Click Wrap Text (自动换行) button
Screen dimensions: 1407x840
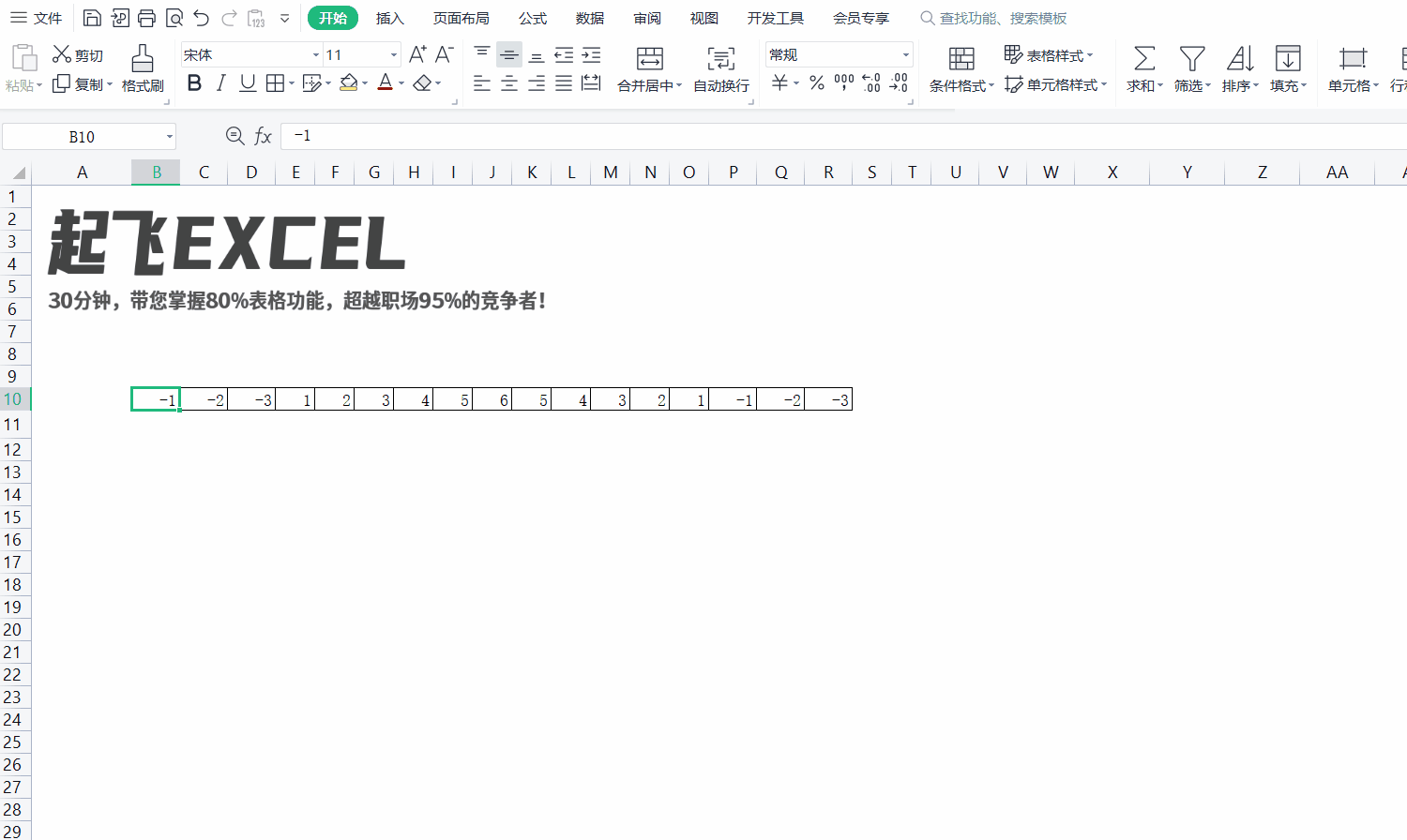click(x=721, y=68)
